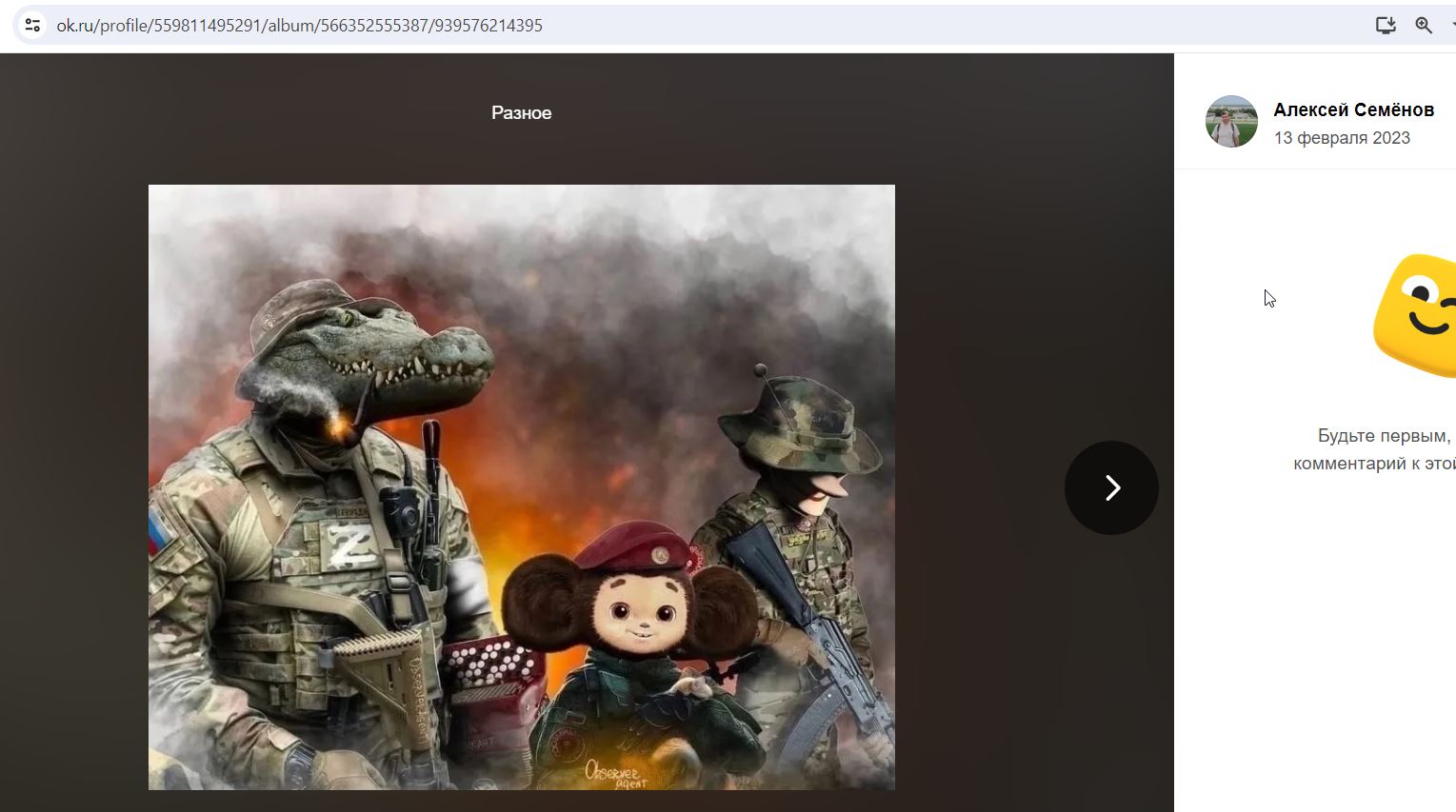Open the Разное album title
Image resolution: width=1456 pixels, height=812 pixels.
[x=521, y=113]
